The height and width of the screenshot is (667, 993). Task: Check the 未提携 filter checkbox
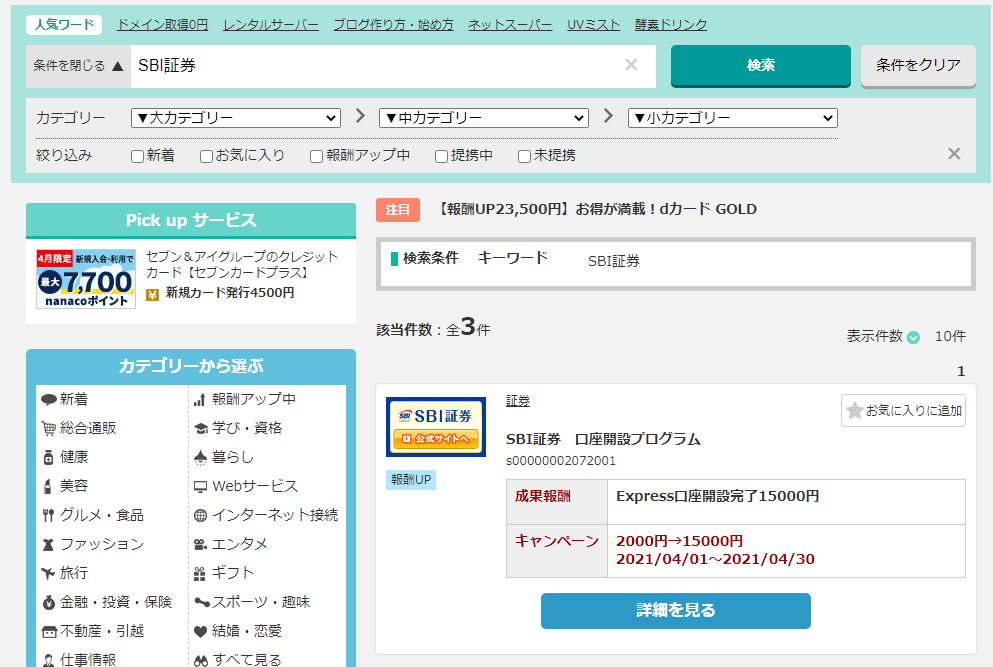coord(524,156)
